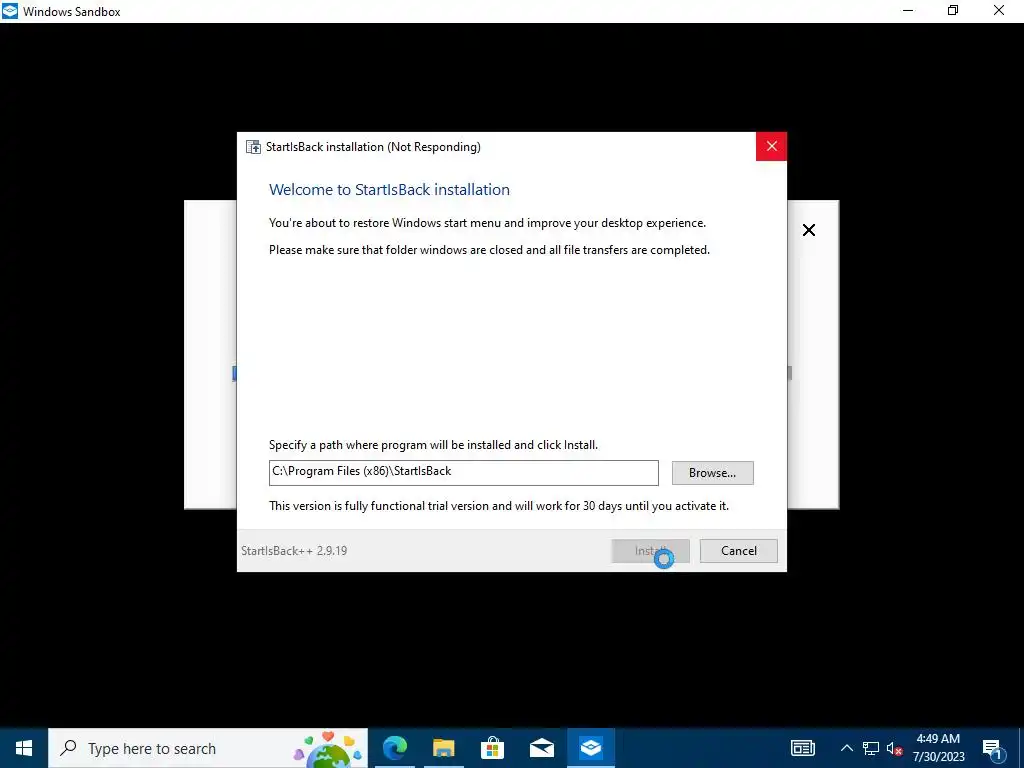
Task: Open Microsoft Store from taskbar
Action: click(492, 748)
